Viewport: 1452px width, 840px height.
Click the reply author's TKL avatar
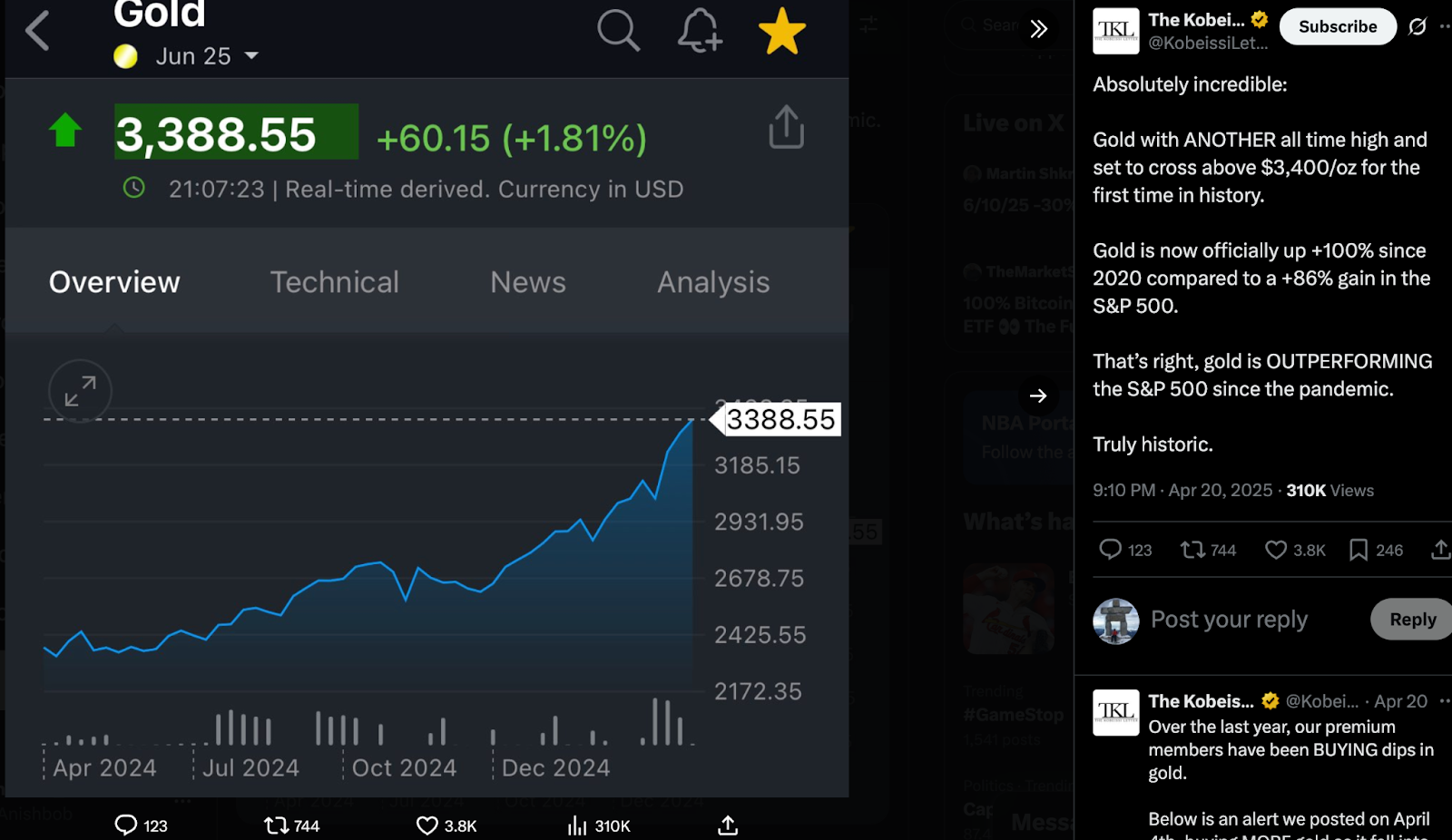(1116, 712)
